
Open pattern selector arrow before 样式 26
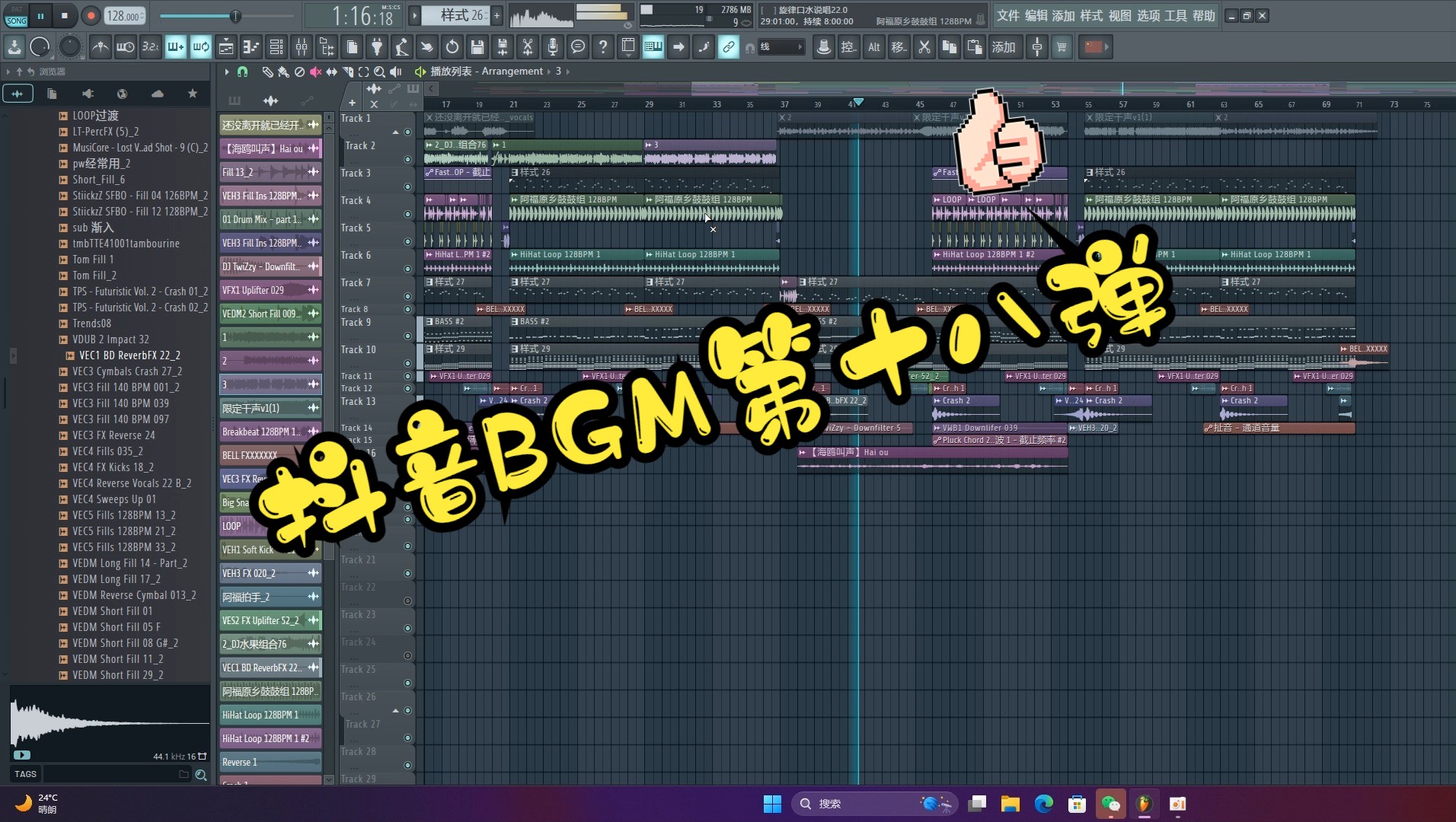pos(415,15)
